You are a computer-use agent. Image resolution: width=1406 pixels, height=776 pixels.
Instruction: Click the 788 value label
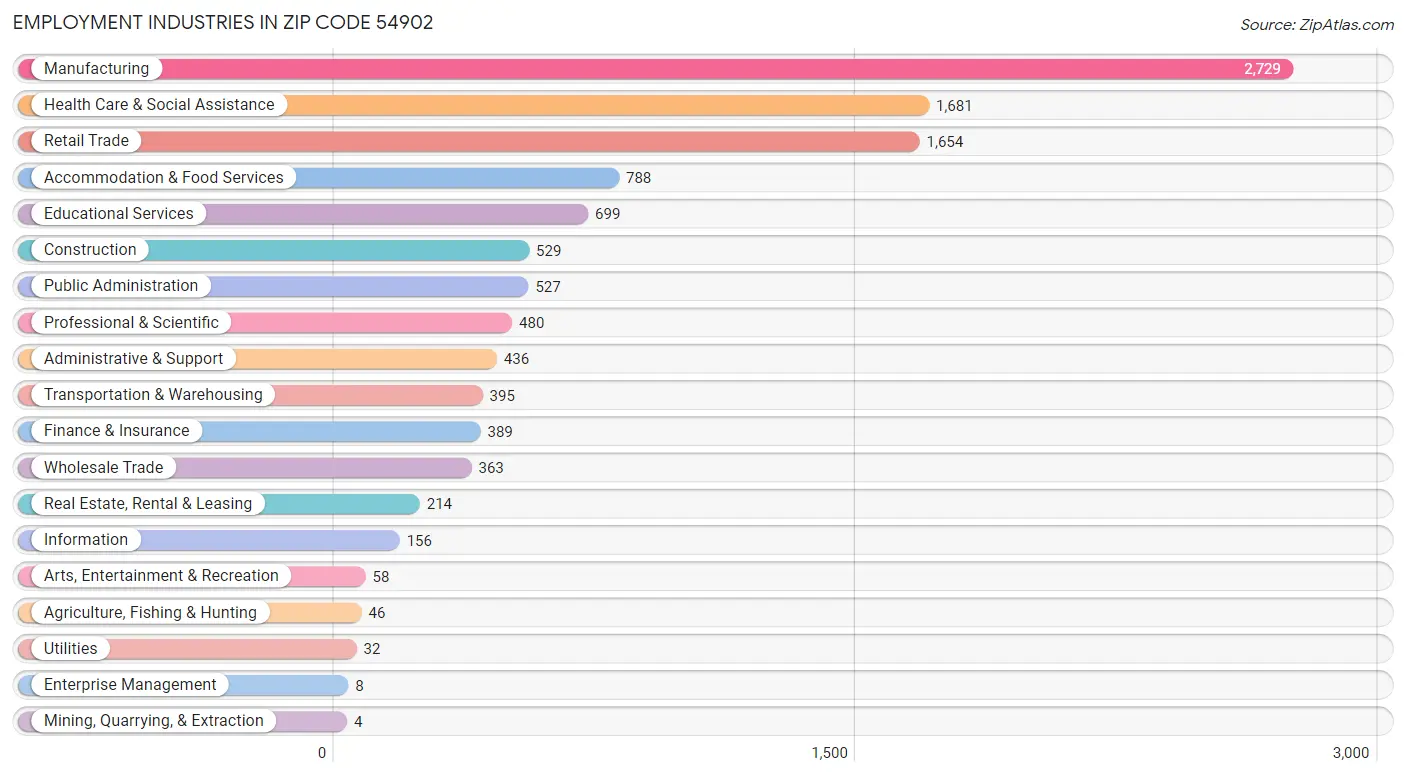tap(639, 178)
